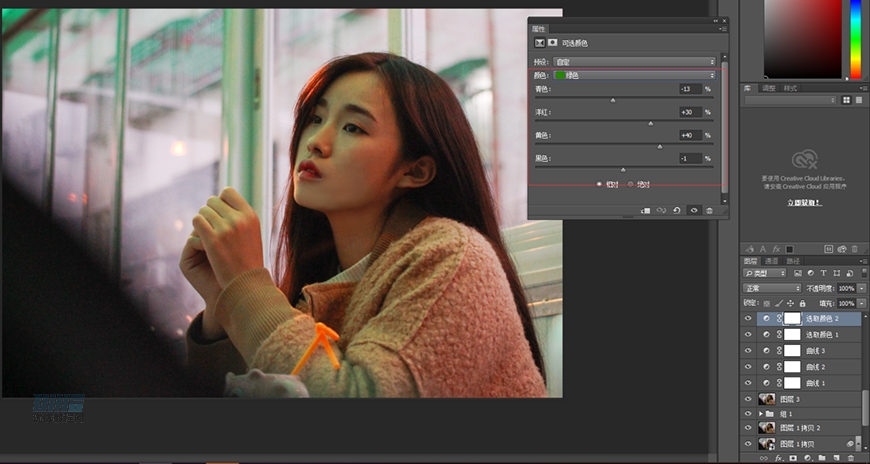Switch to the 样式 tab
The height and width of the screenshot is (464, 870).
(x=791, y=88)
